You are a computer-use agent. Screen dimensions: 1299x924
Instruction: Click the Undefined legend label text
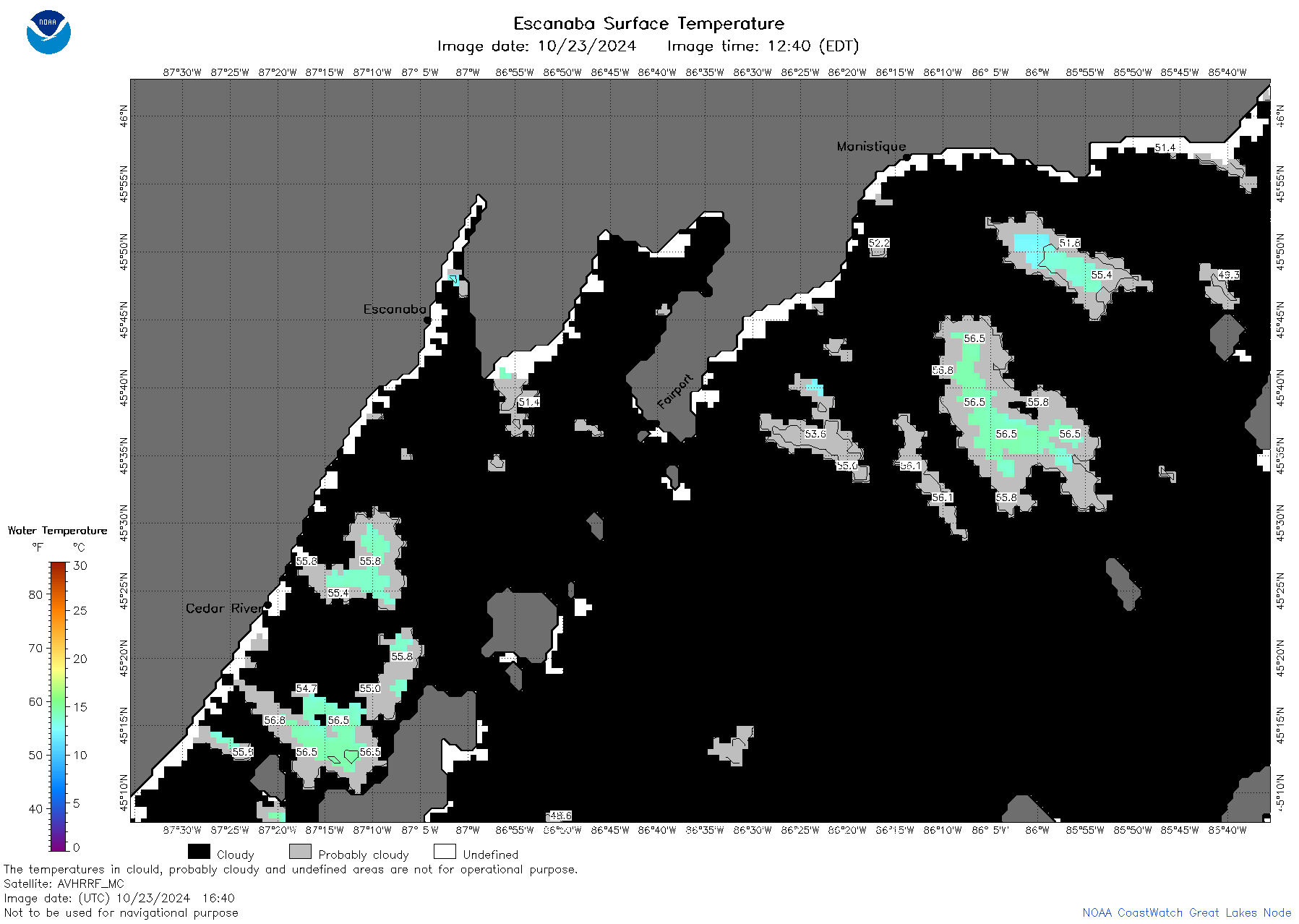pos(491,855)
